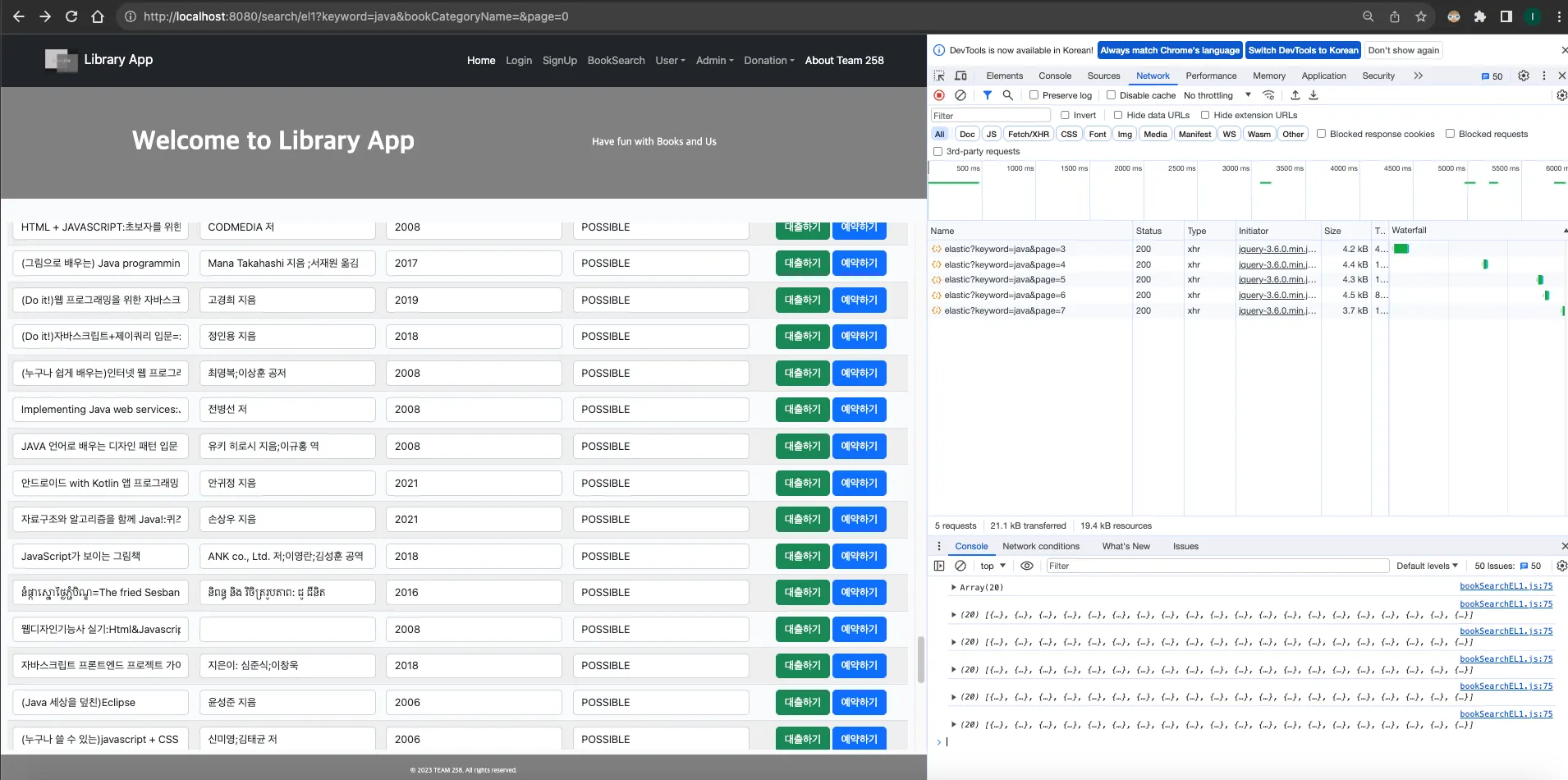
Task: Create a live expression with eye icon
Action: coord(1027,566)
